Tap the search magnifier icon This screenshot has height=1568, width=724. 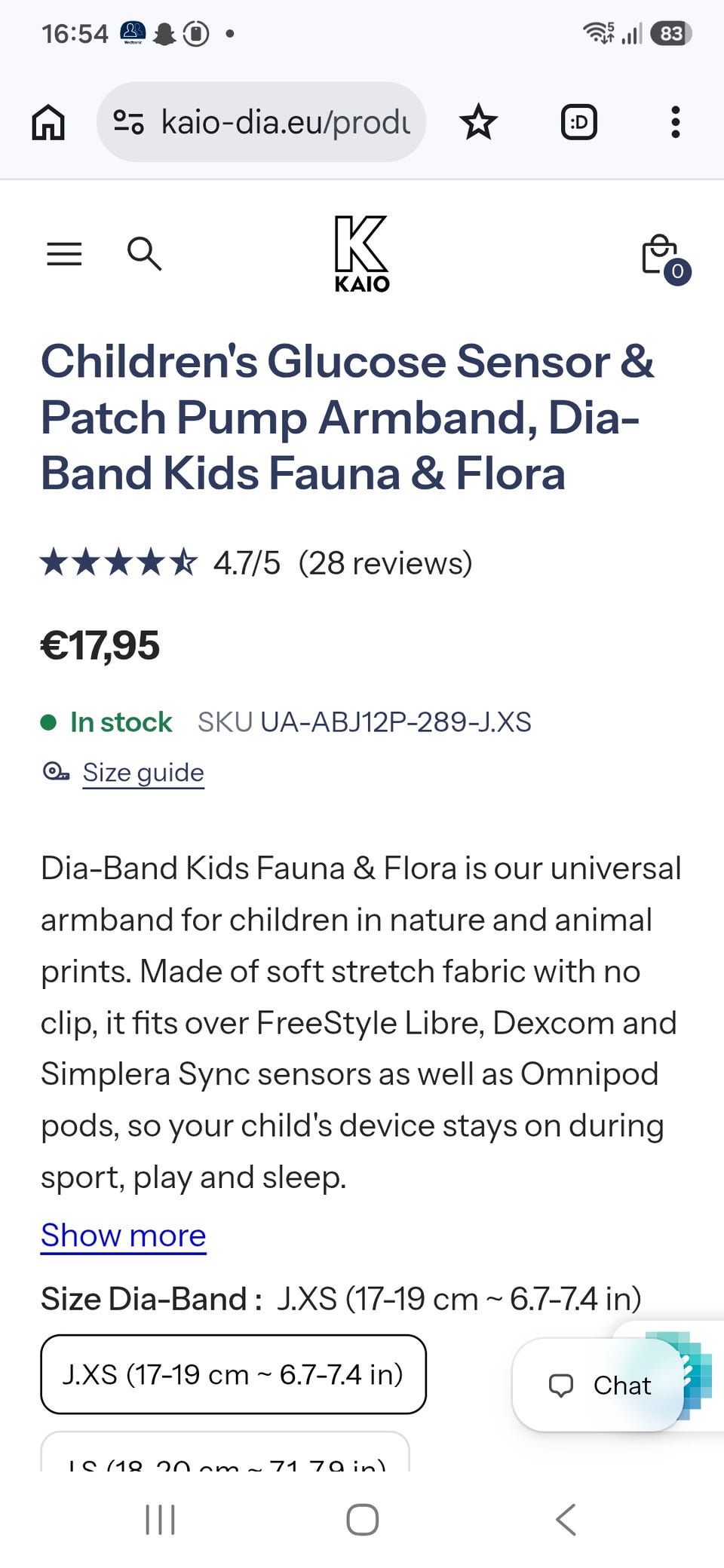point(144,253)
